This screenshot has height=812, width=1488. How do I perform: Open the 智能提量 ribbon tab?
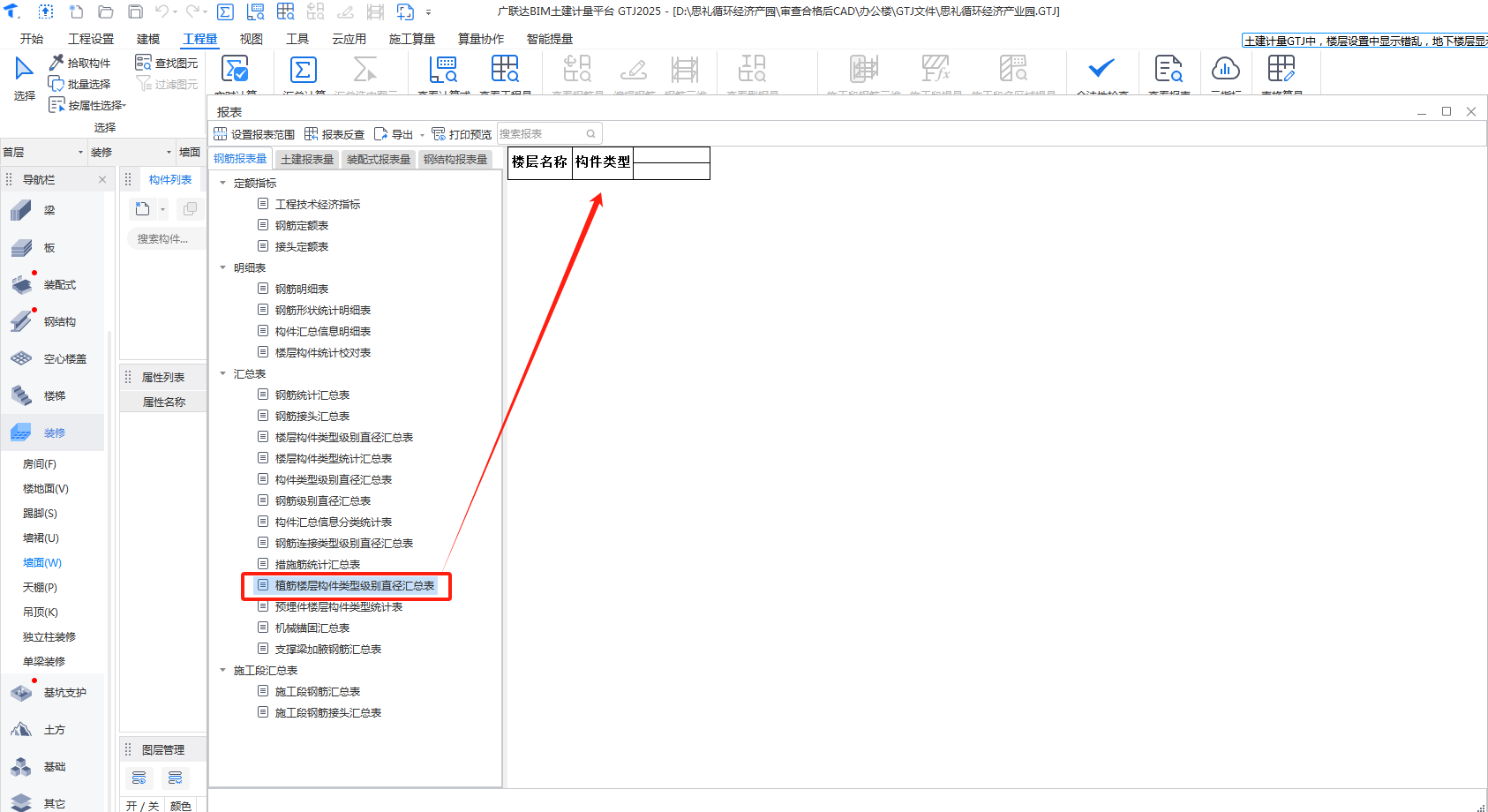coord(549,39)
